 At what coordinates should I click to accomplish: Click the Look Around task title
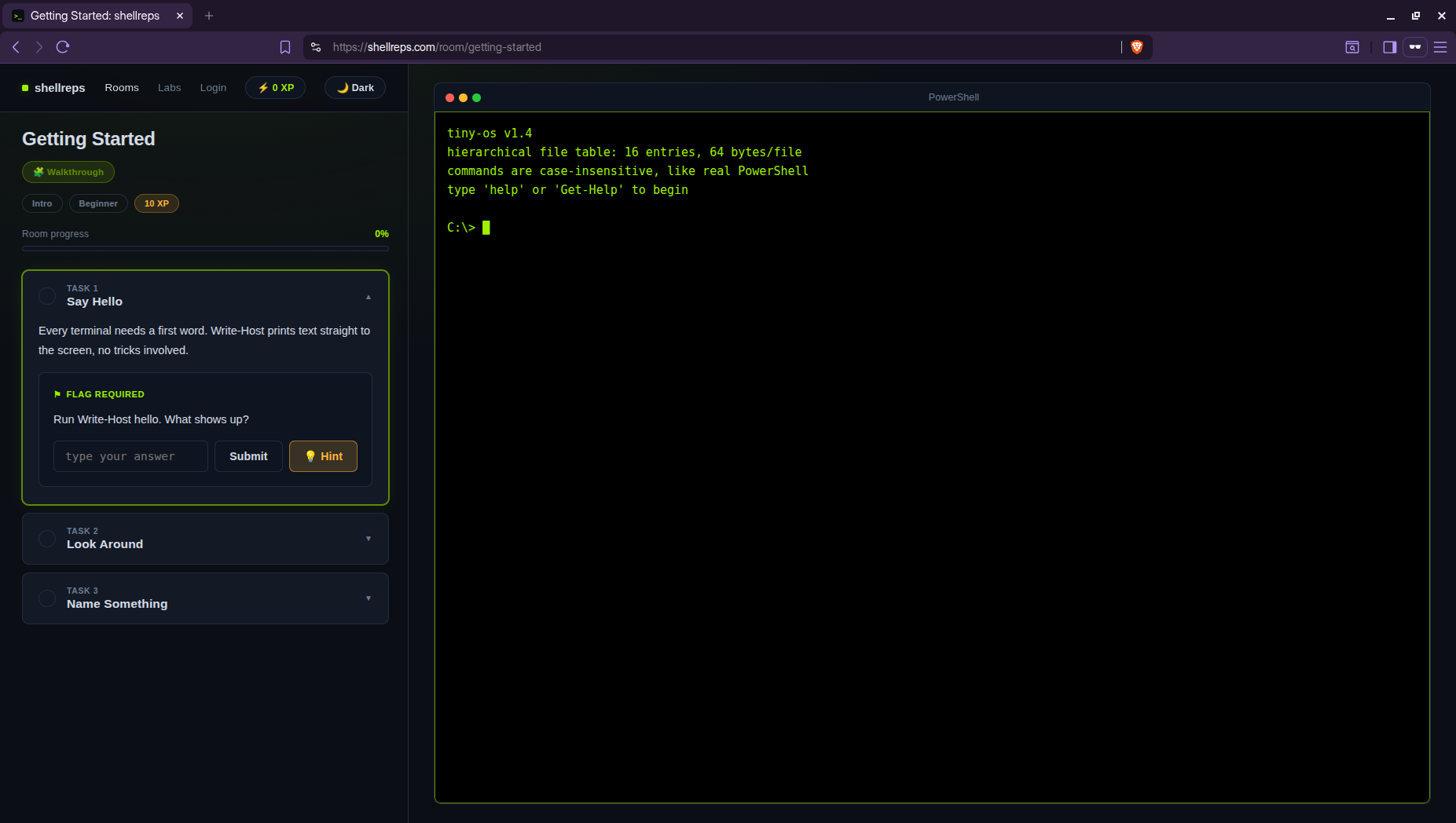pos(105,544)
